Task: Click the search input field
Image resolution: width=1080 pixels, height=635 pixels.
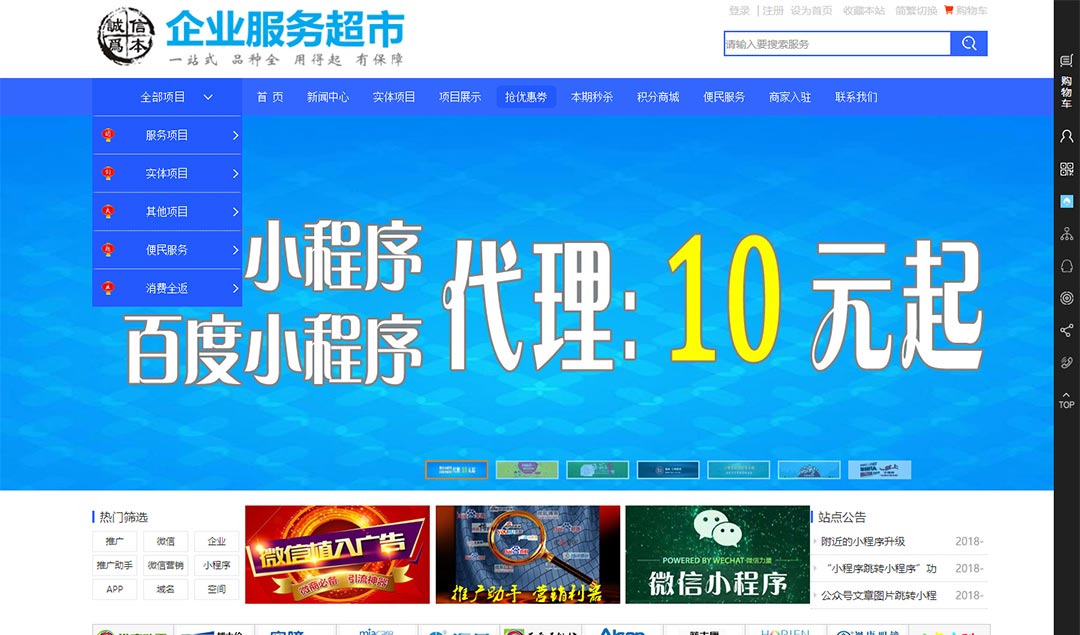Action: pyautogui.click(x=836, y=44)
